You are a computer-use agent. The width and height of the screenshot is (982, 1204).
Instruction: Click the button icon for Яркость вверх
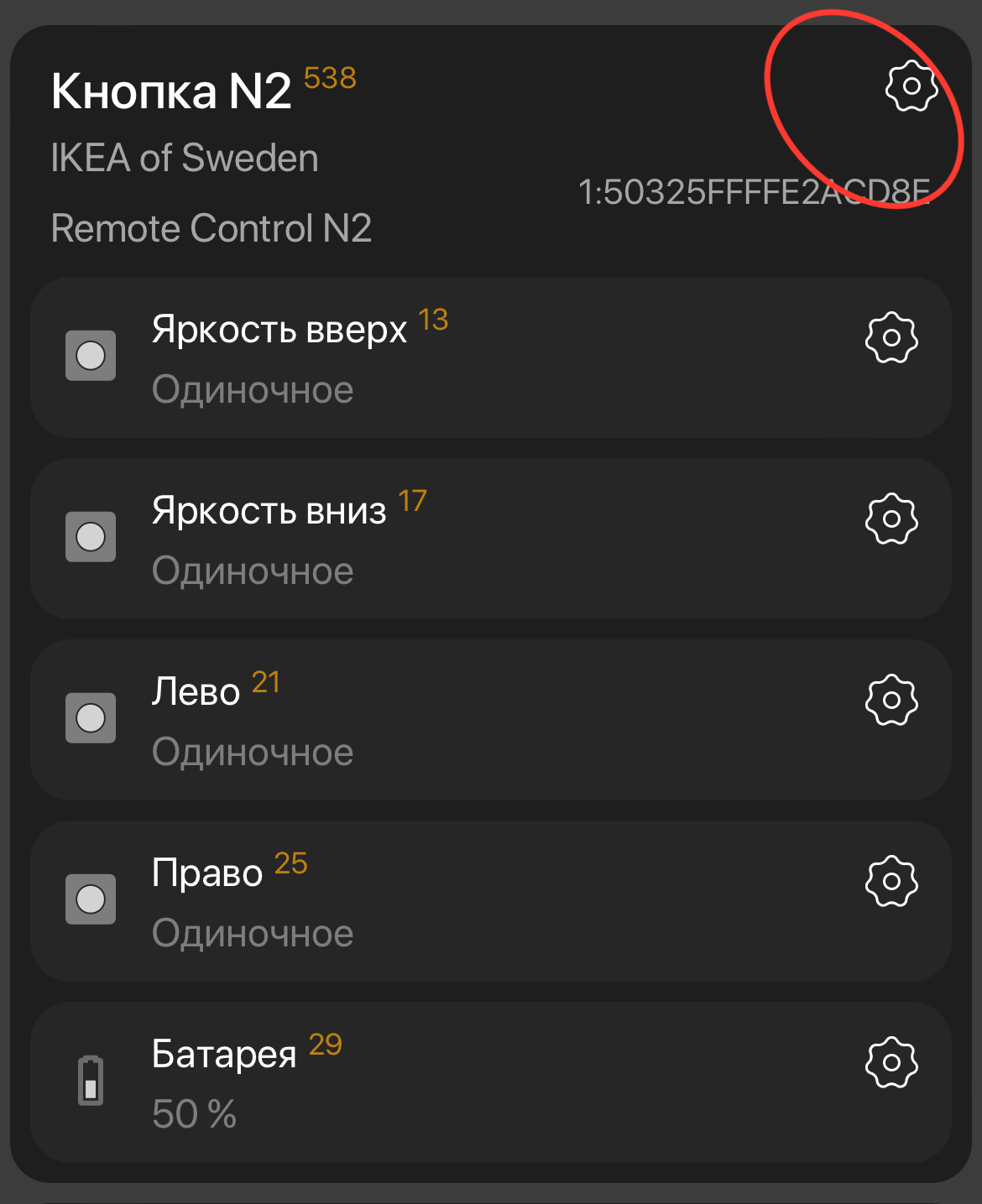[91, 355]
